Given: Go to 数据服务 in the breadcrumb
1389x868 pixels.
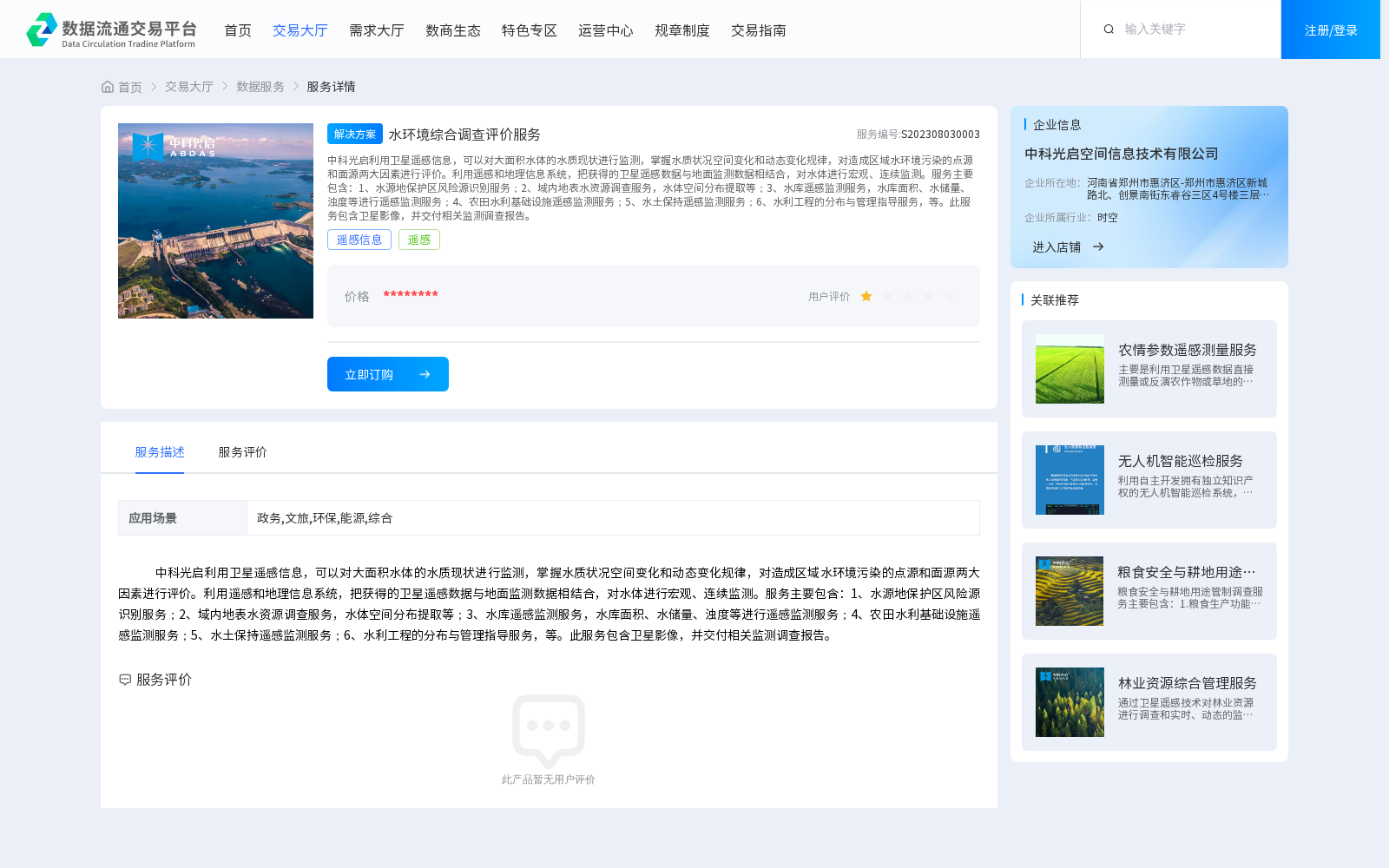Looking at the screenshot, I should tap(260, 87).
